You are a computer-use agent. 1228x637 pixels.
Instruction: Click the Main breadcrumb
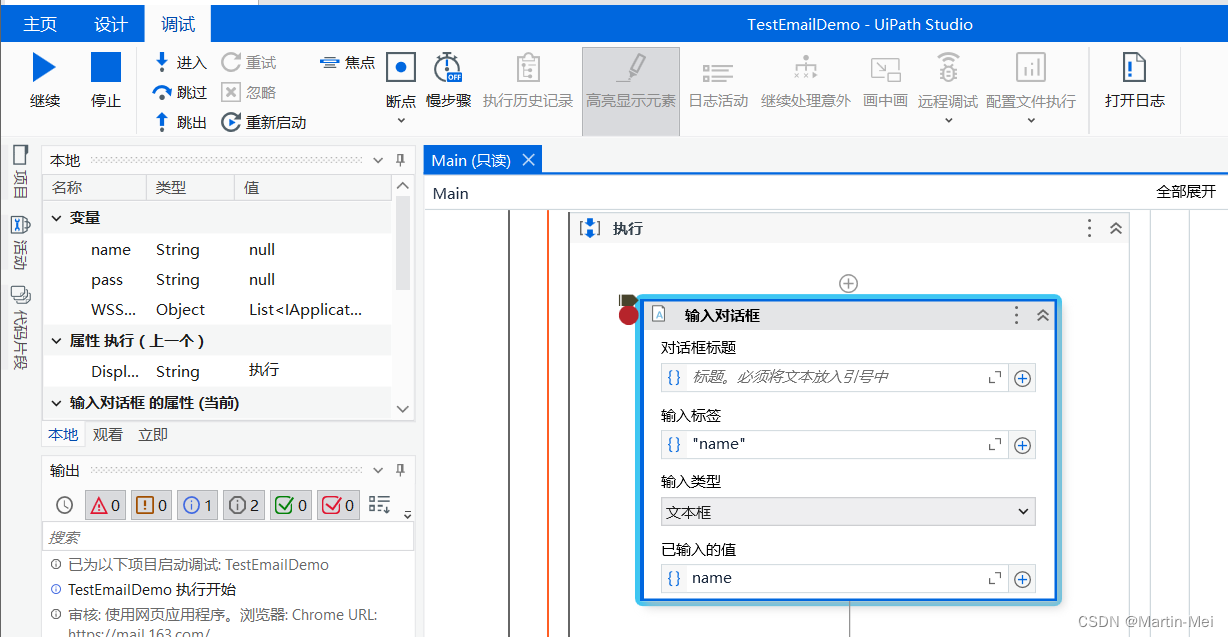(x=450, y=193)
